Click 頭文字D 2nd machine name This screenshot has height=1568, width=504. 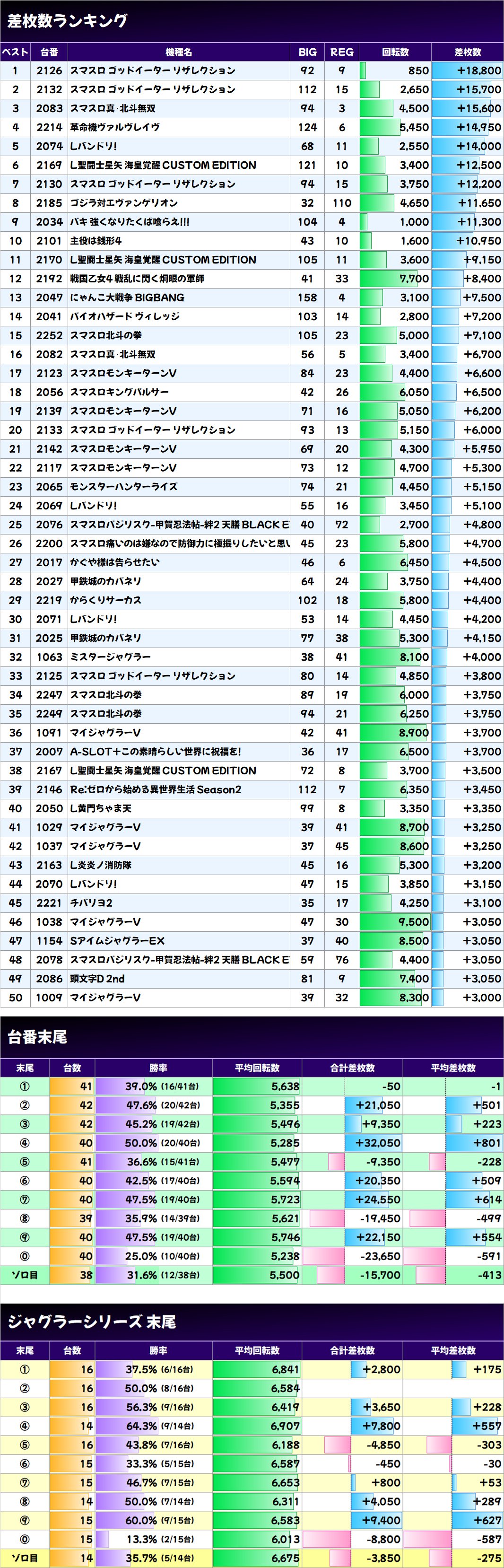coord(97,979)
